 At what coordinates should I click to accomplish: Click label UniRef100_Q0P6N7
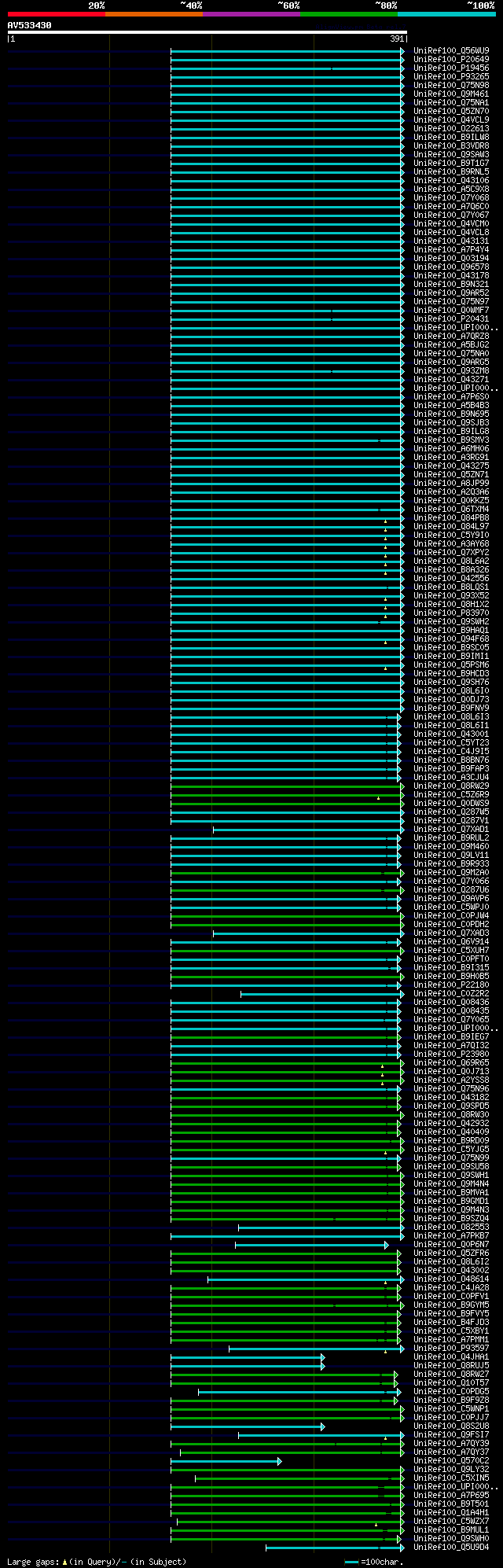click(451, 1244)
